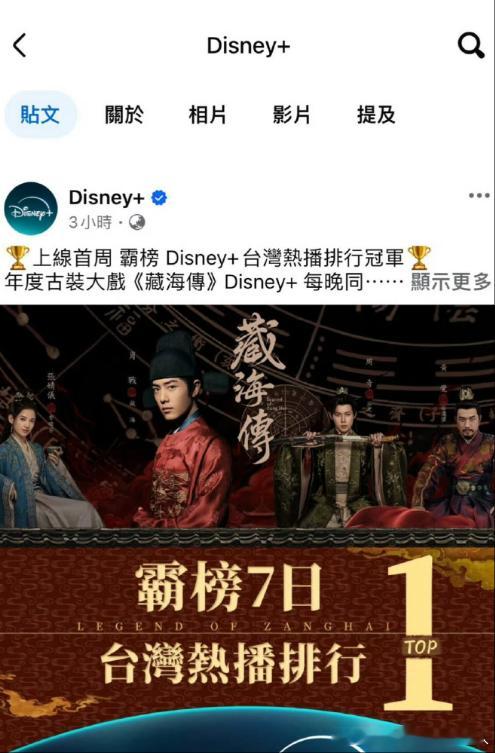Open the post's three-dot options menu
The width and height of the screenshot is (495, 753).
[x=479, y=195]
